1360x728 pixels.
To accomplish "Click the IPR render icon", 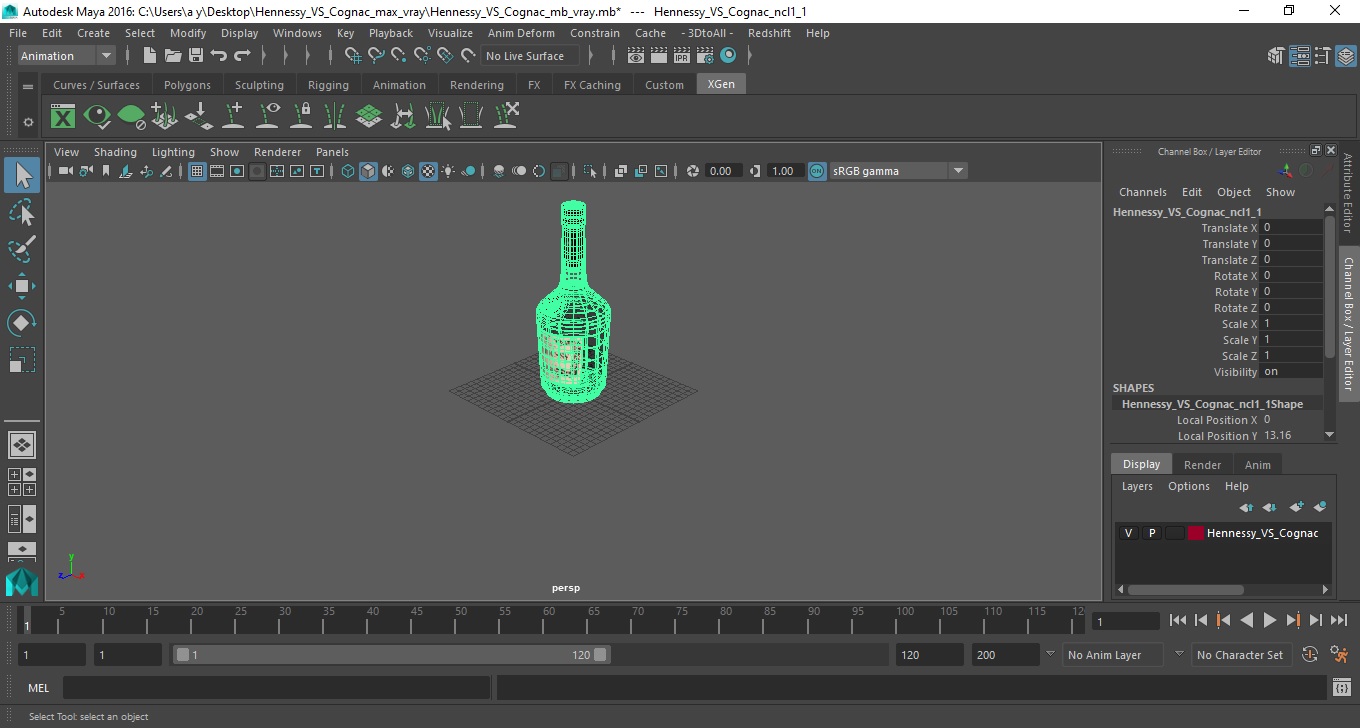I will coord(682,56).
